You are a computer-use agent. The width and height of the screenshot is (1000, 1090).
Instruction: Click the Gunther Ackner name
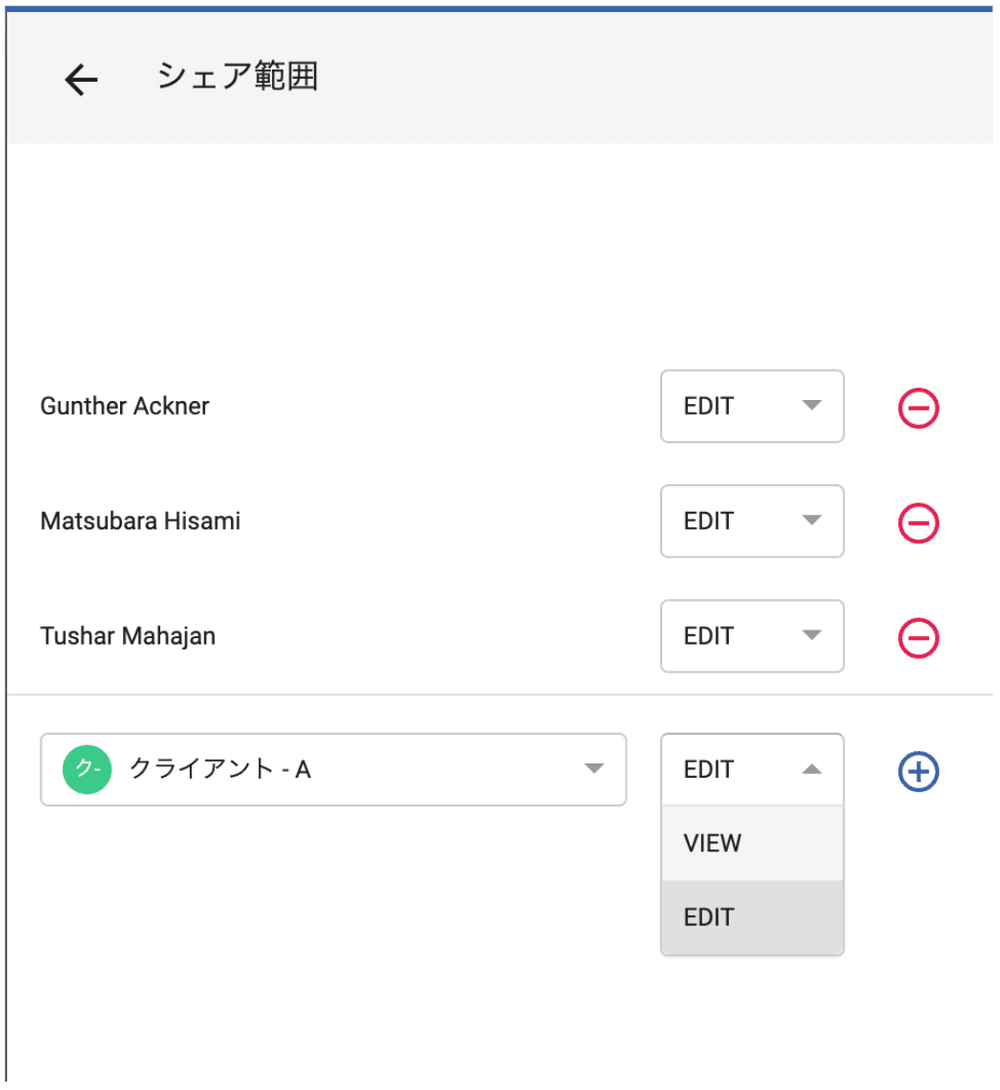pyautogui.click(x=125, y=406)
